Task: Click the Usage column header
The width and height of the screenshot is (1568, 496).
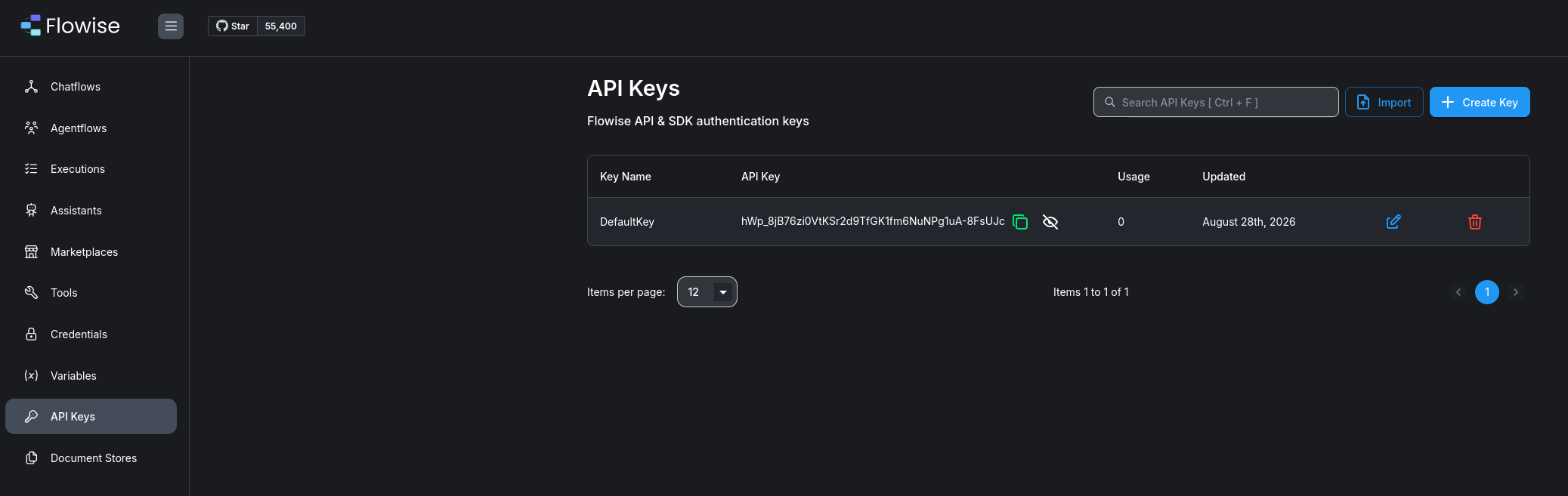Action: (x=1133, y=177)
